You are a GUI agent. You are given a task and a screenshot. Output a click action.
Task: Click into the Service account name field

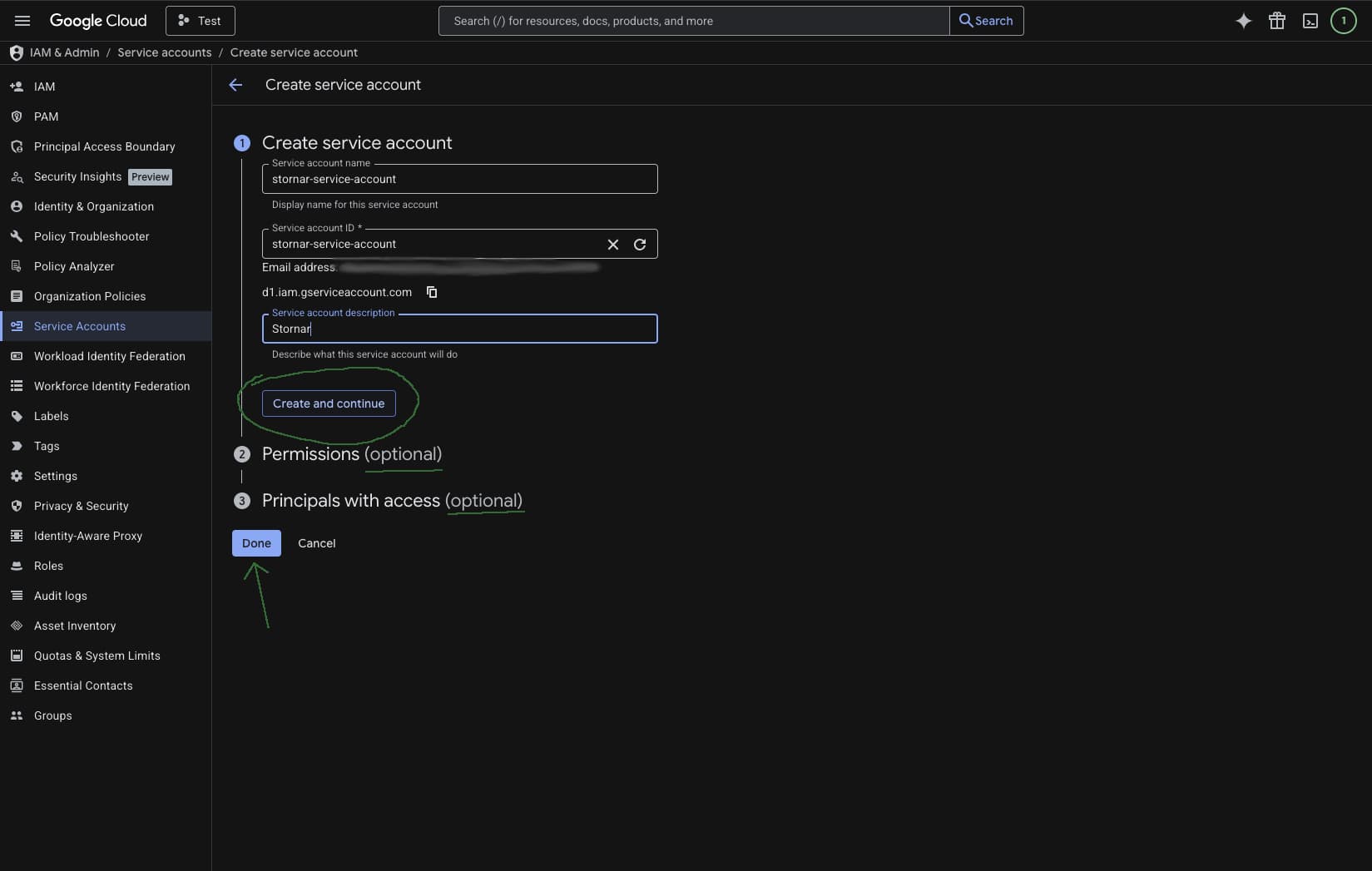459,179
